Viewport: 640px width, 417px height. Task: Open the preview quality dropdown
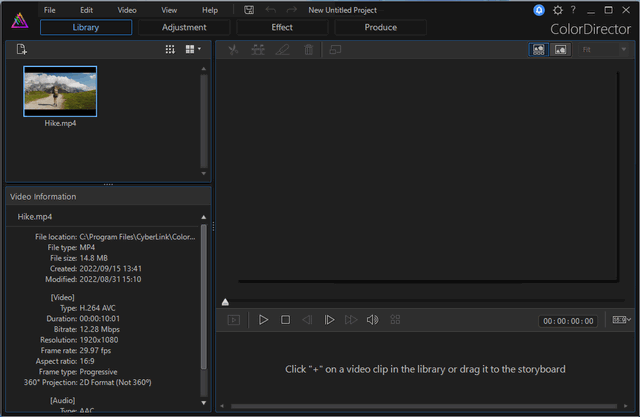621,320
